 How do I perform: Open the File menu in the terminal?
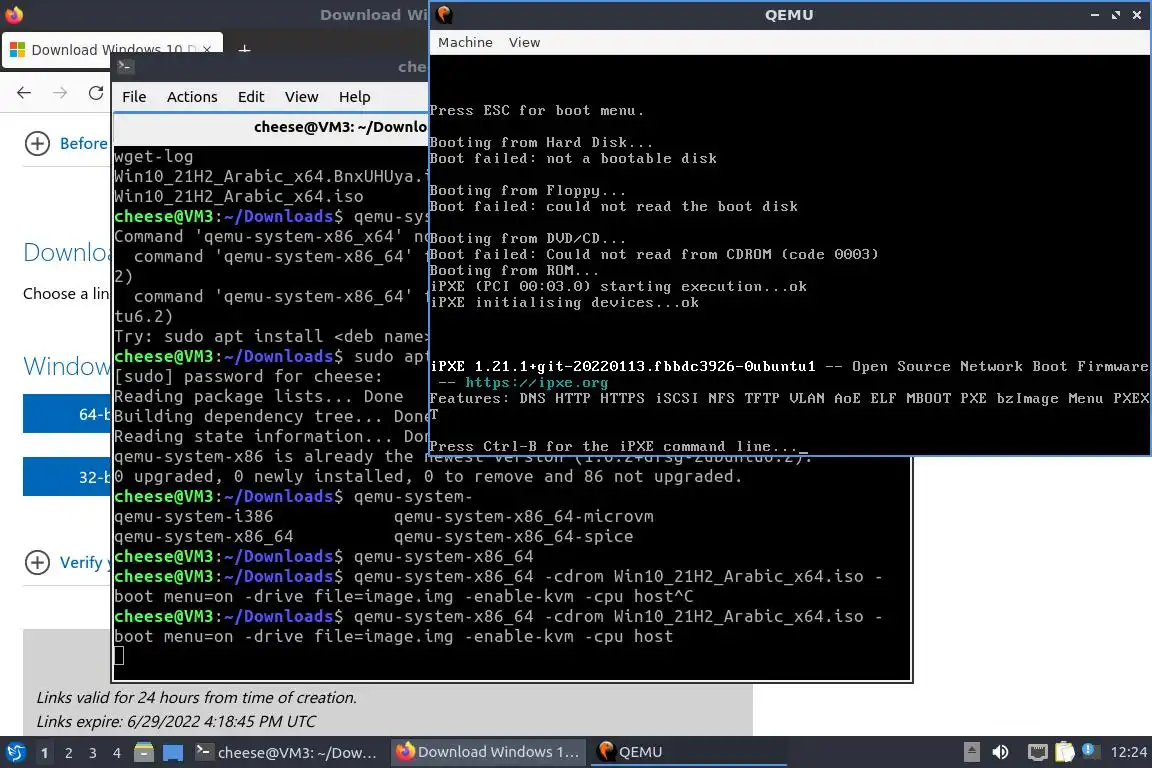pos(134,97)
